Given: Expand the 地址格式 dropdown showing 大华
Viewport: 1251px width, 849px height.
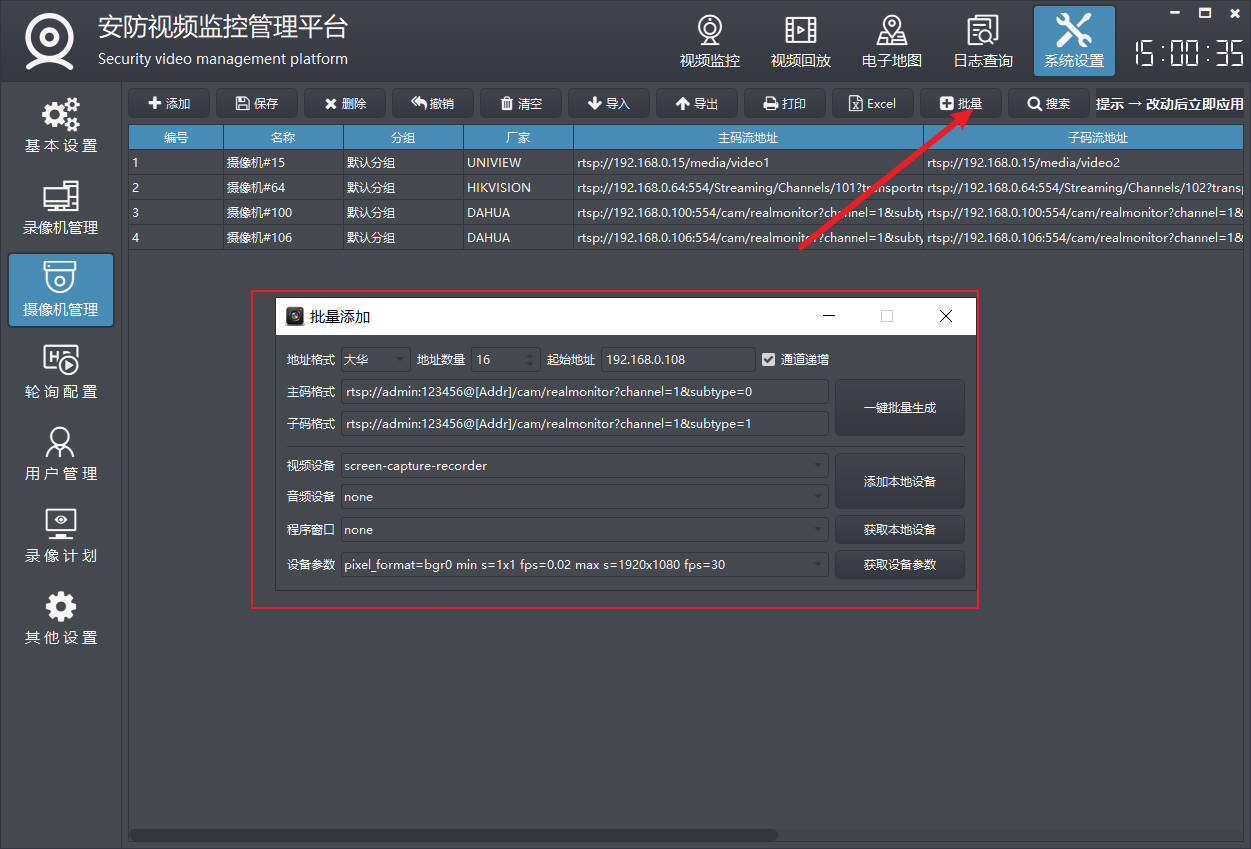Looking at the screenshot, I should pyautogui.click(x=375, y=360).
